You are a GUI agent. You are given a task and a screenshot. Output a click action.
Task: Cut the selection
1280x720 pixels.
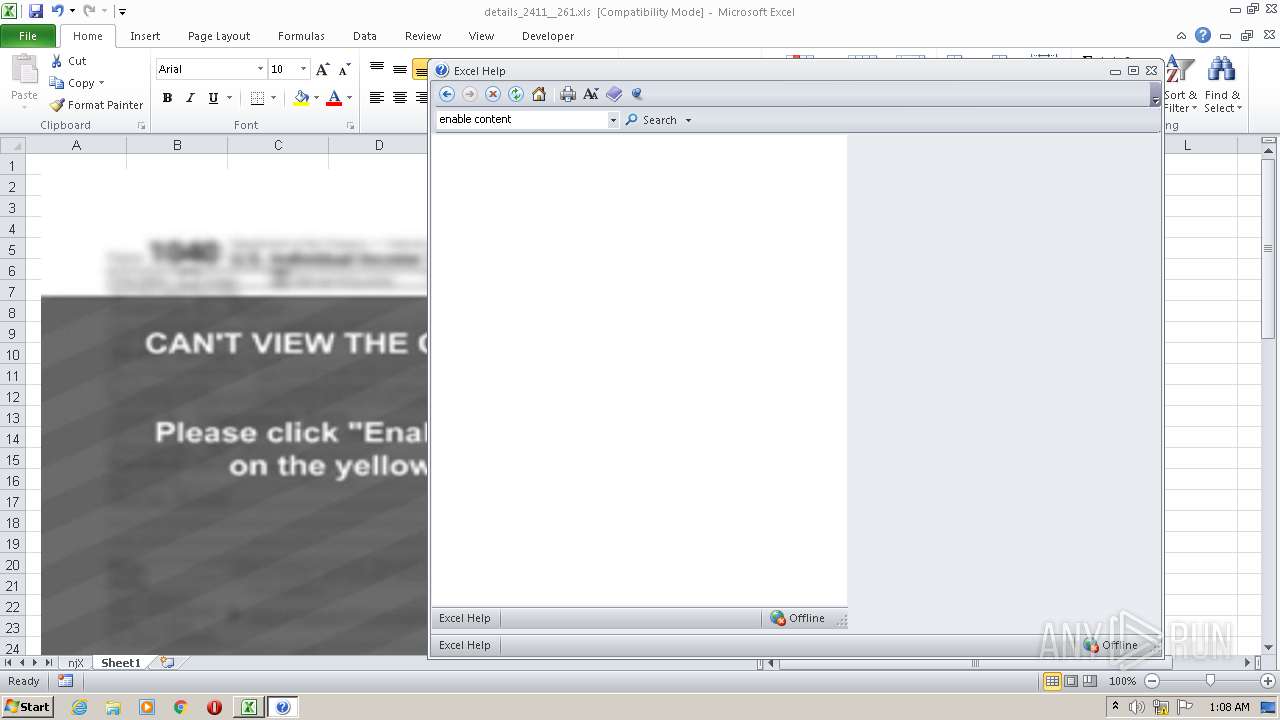pyautogui.click(x=69, y=61)
